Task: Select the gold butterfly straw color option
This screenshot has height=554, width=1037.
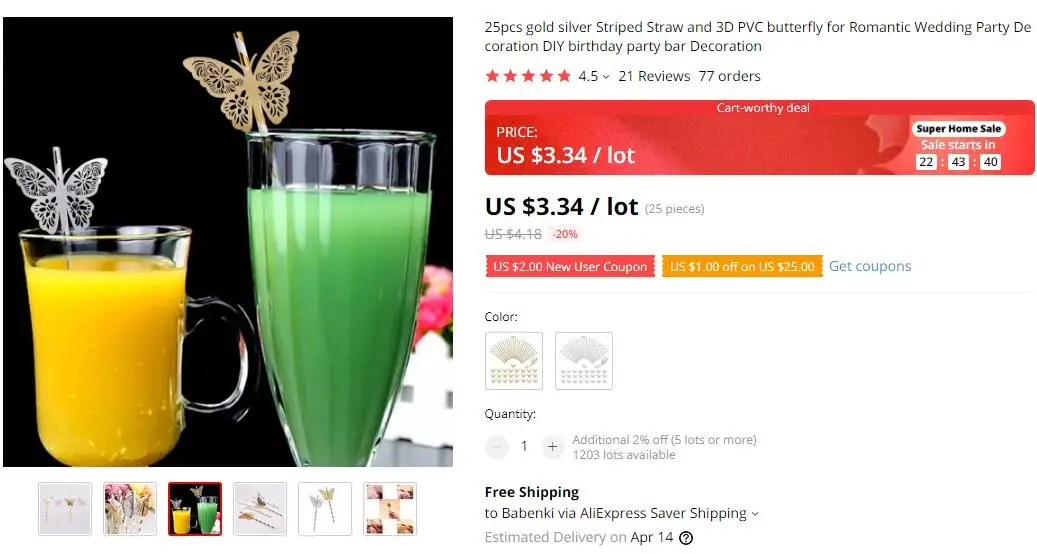Action: point(514,361)
